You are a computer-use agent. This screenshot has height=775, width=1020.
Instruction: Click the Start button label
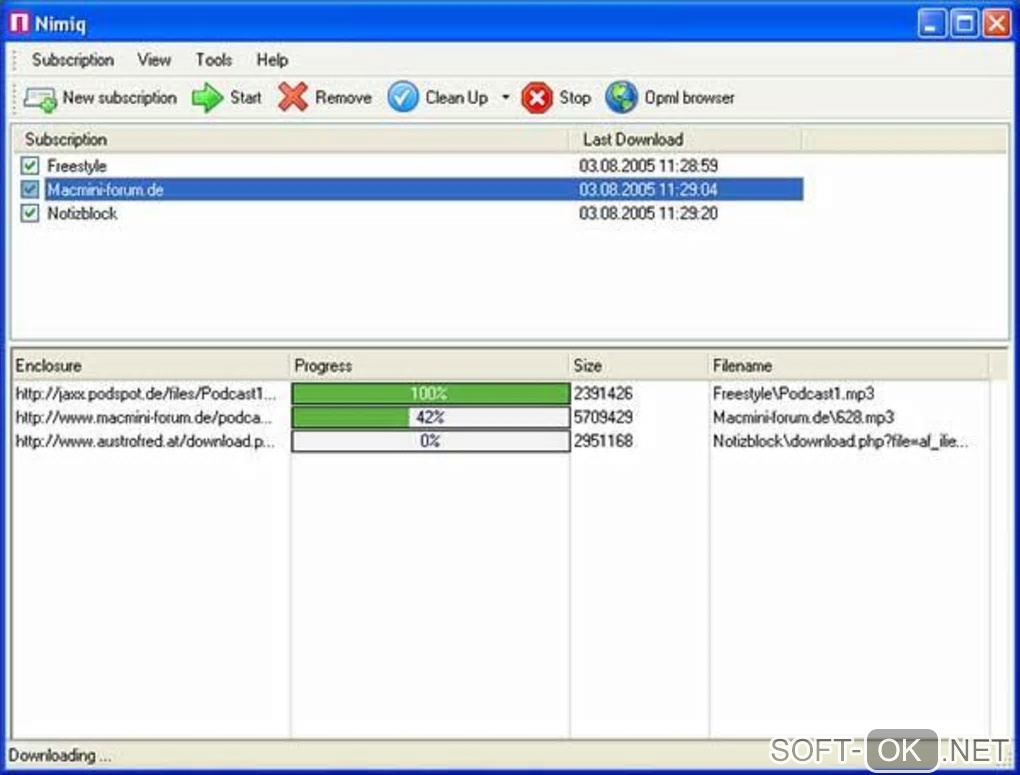tap(246, 98)
